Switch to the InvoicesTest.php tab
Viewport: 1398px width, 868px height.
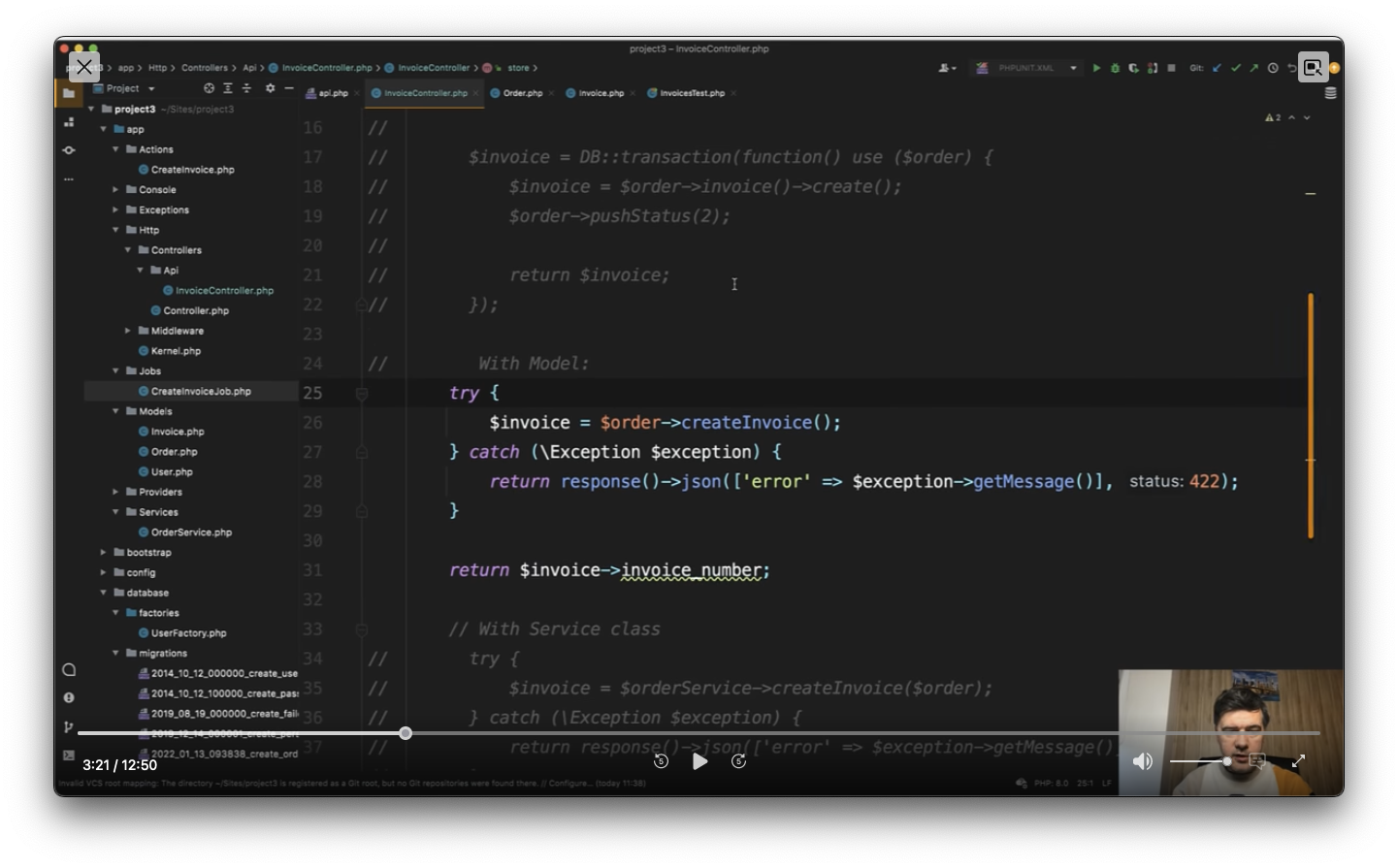click(692, 93)
